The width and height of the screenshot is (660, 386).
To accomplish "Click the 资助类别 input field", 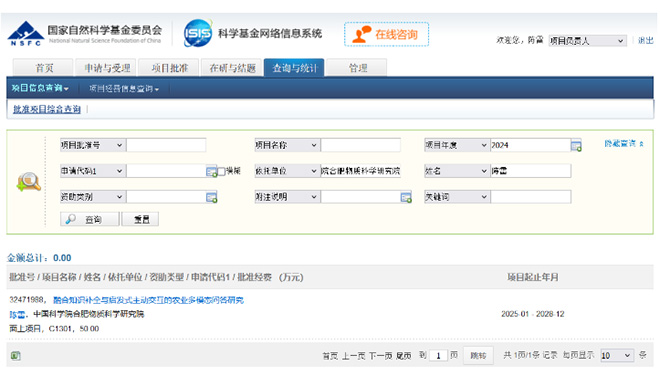I will [166, 197].
